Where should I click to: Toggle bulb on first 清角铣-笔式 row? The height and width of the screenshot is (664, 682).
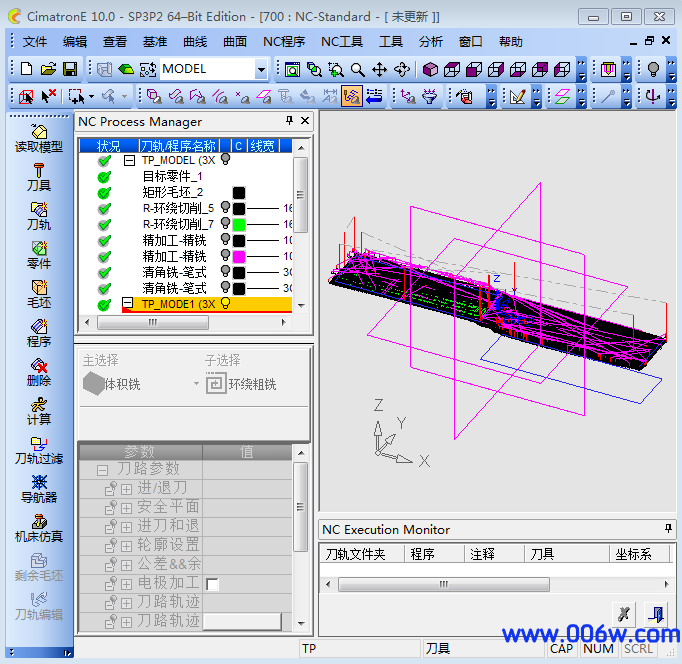click(x=225, y=271)
